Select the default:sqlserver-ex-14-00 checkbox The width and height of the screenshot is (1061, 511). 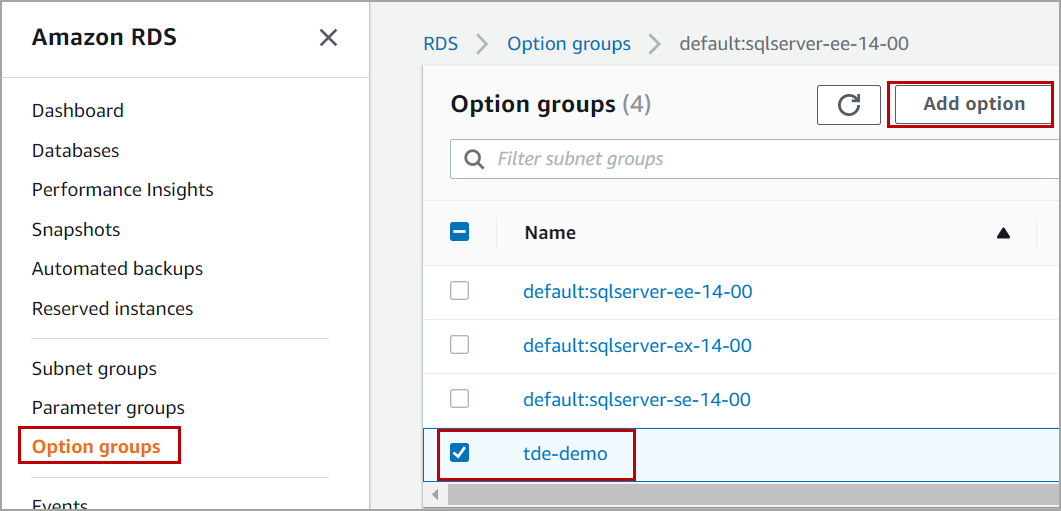click(459, 345)
